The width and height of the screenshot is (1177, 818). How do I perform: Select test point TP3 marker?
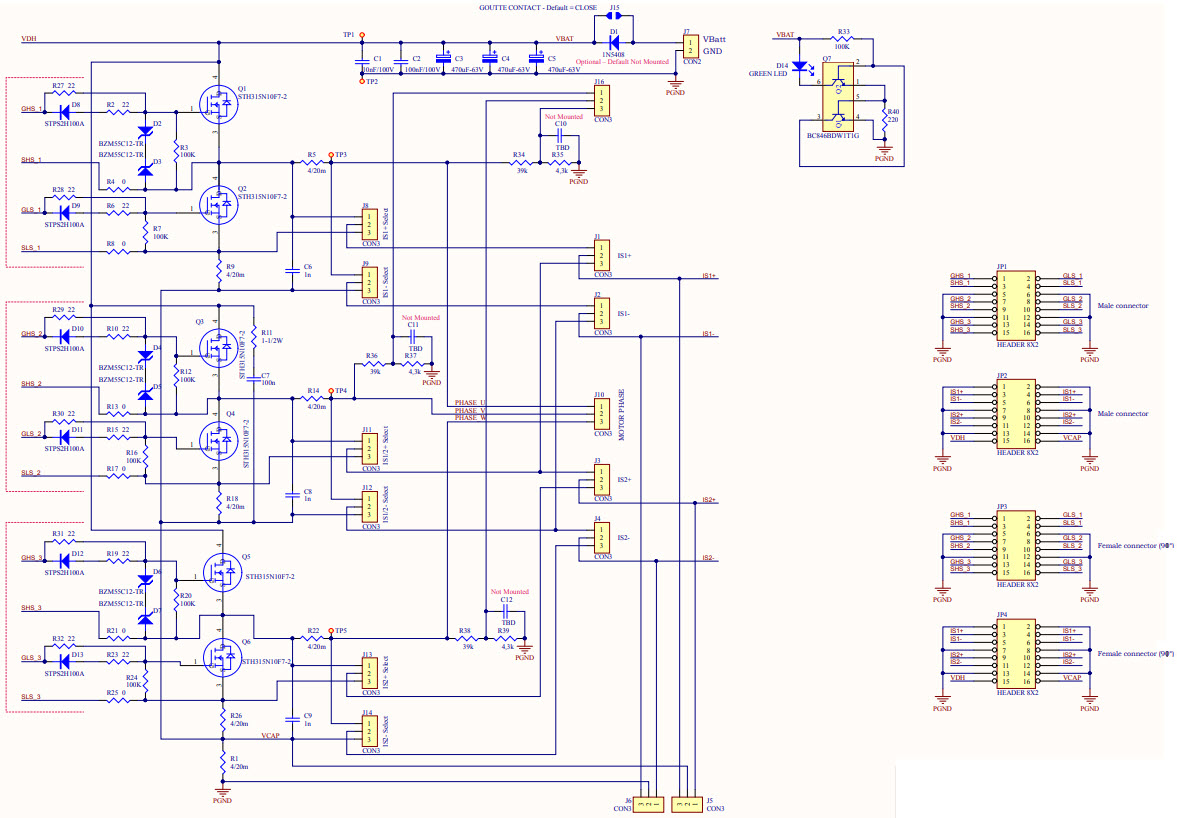(332, 157)
